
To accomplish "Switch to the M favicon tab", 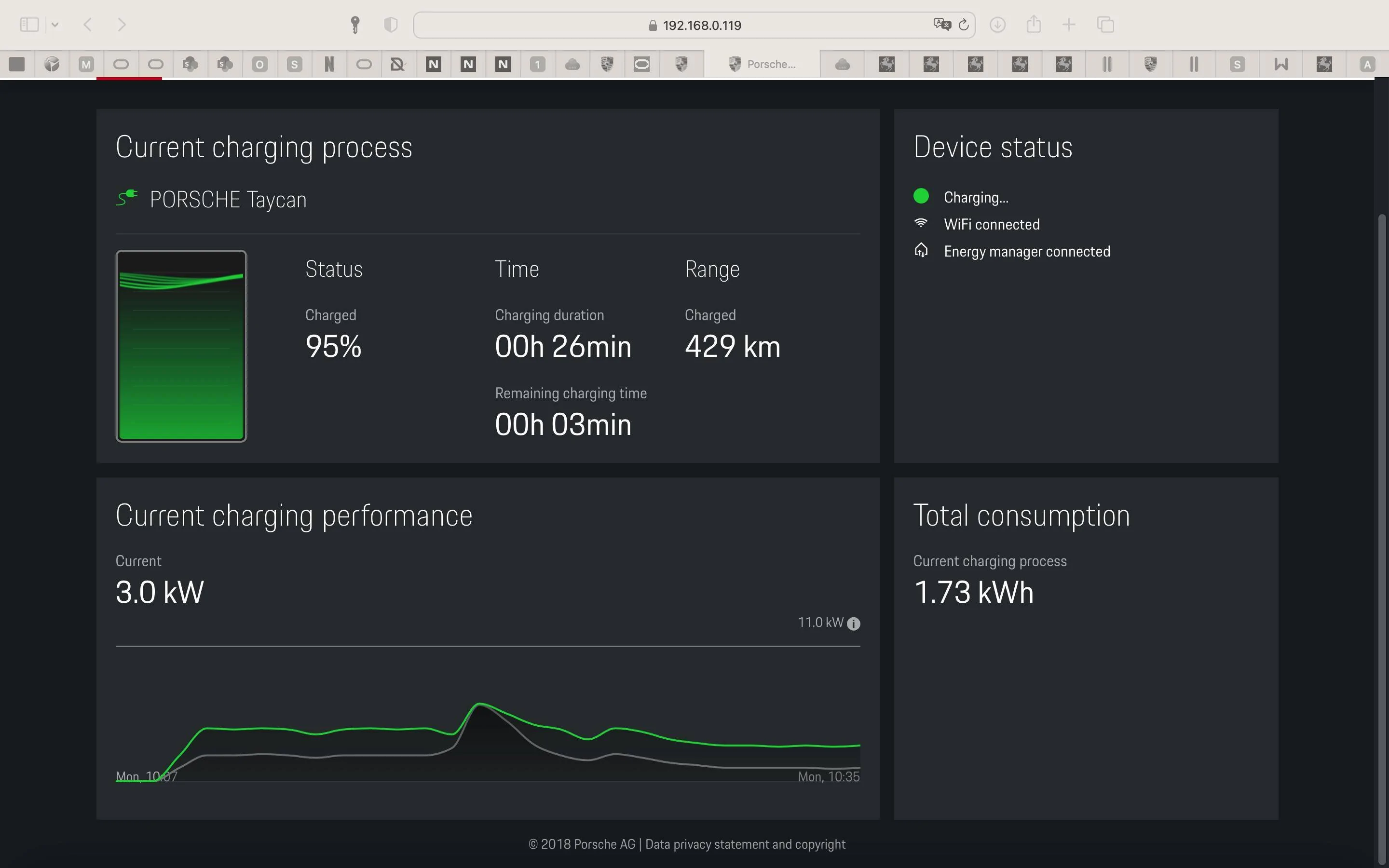I will coord(86,64).
